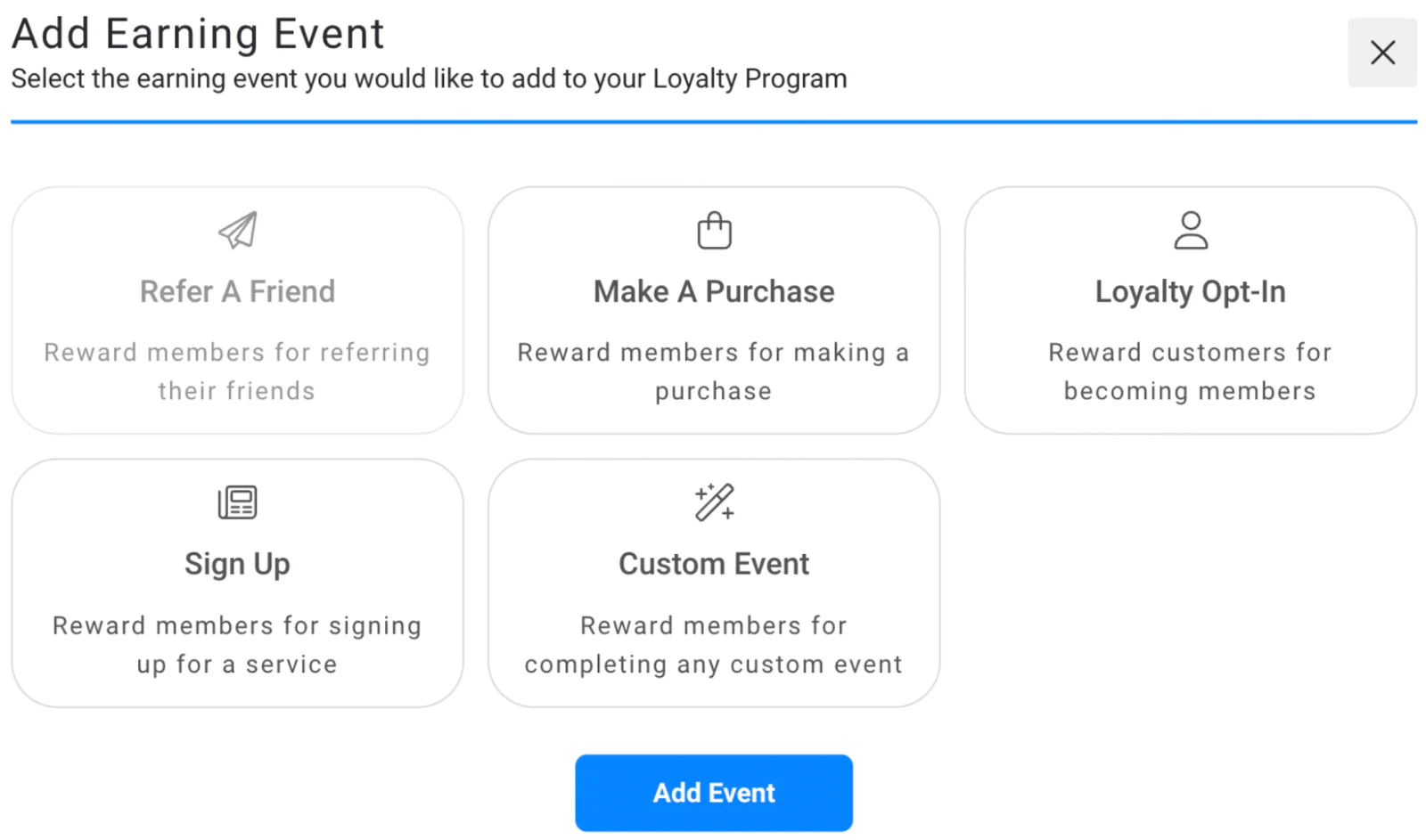Click the magic wand Custom Event icon
The image size is (1426, 840).
[713, 502]
